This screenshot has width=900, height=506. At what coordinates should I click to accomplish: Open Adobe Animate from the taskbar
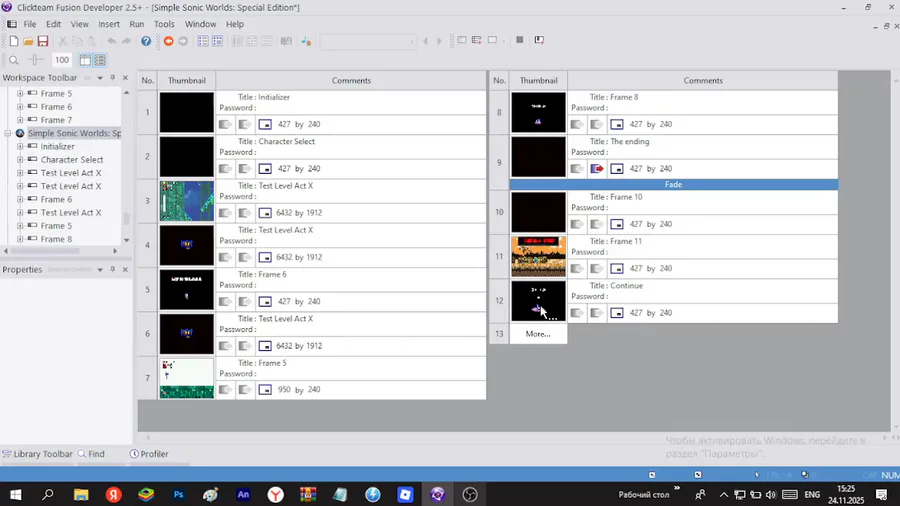click(x=243, y=494)
